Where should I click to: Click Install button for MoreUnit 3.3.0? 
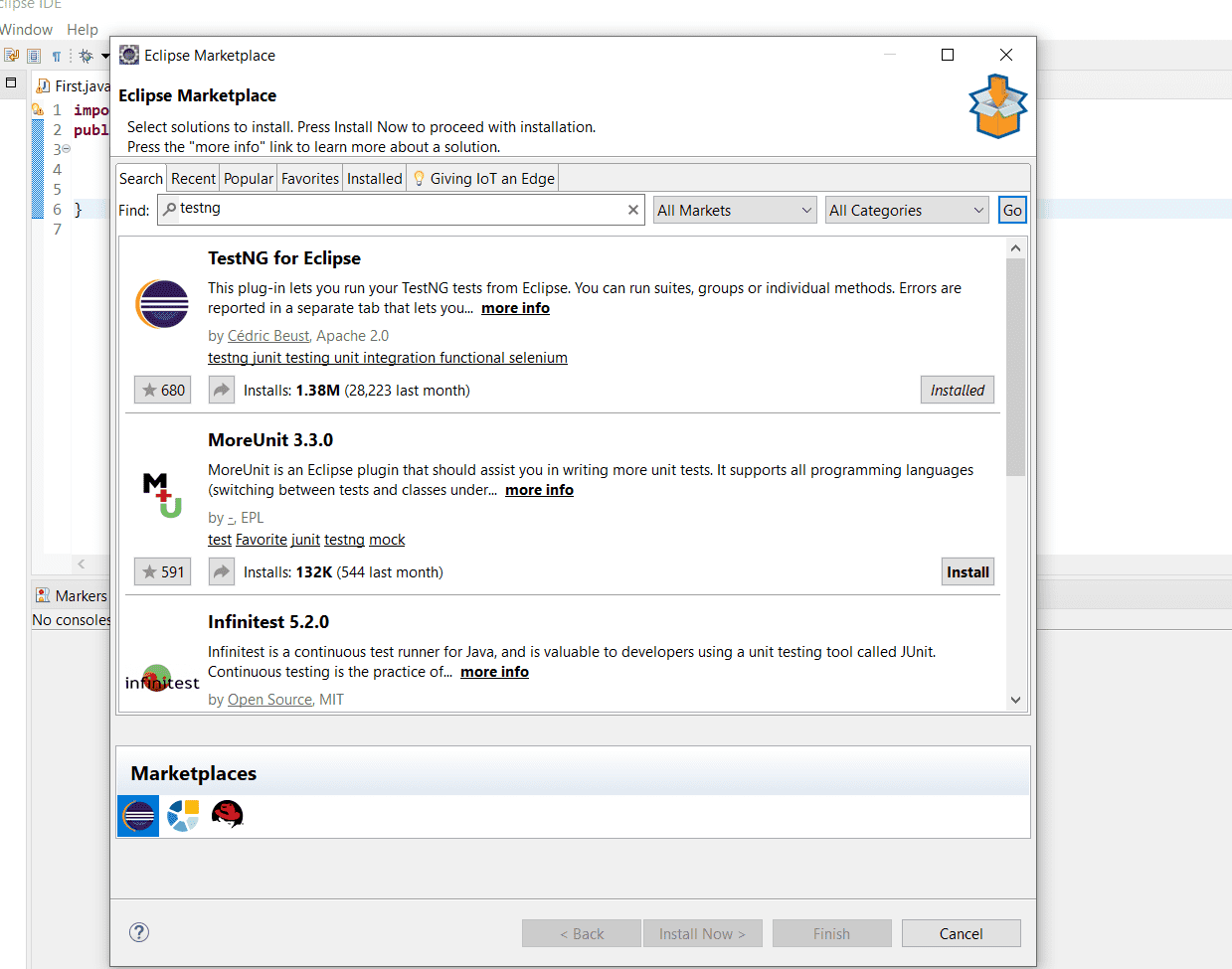(968, 571)
